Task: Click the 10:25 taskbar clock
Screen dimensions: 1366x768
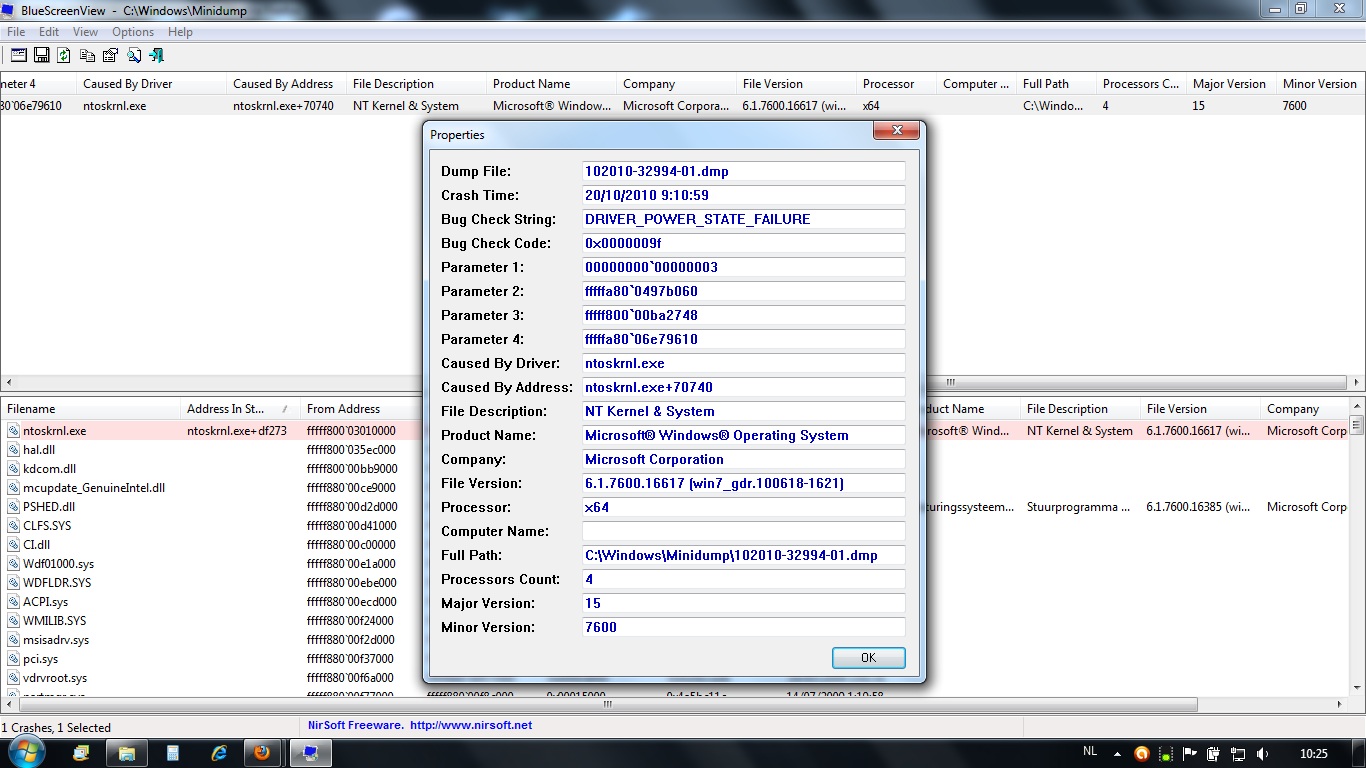Action: pyautogui.click(x=1314, y=753)
